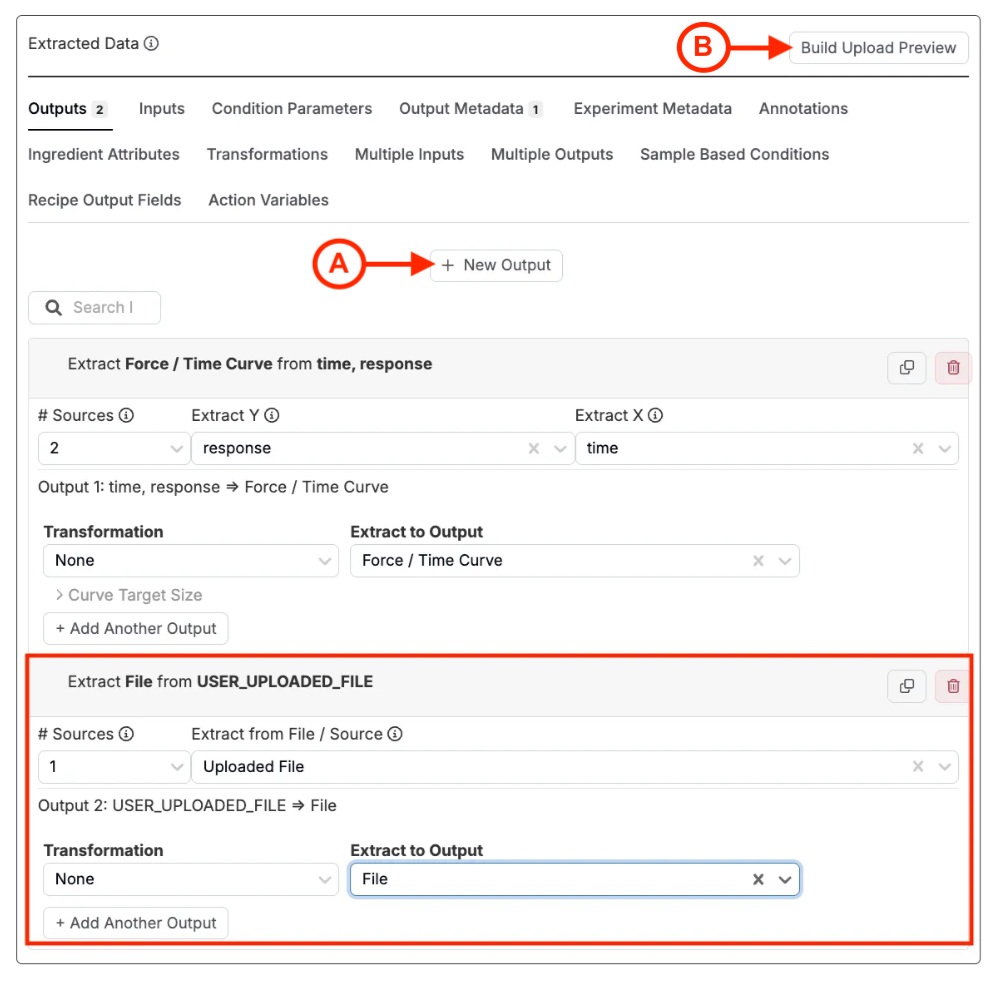Click the duplicate icon for Force / Time Curve
Viewport: 998px width, 985px height.
906,368
